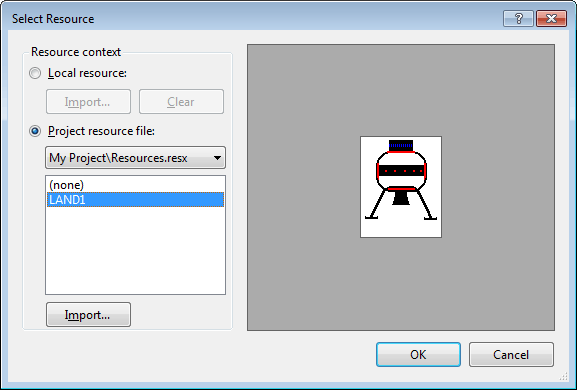Select the (none) list entry
The height and width of the screenshot is (390, 577).
click(x=135, y=185)
